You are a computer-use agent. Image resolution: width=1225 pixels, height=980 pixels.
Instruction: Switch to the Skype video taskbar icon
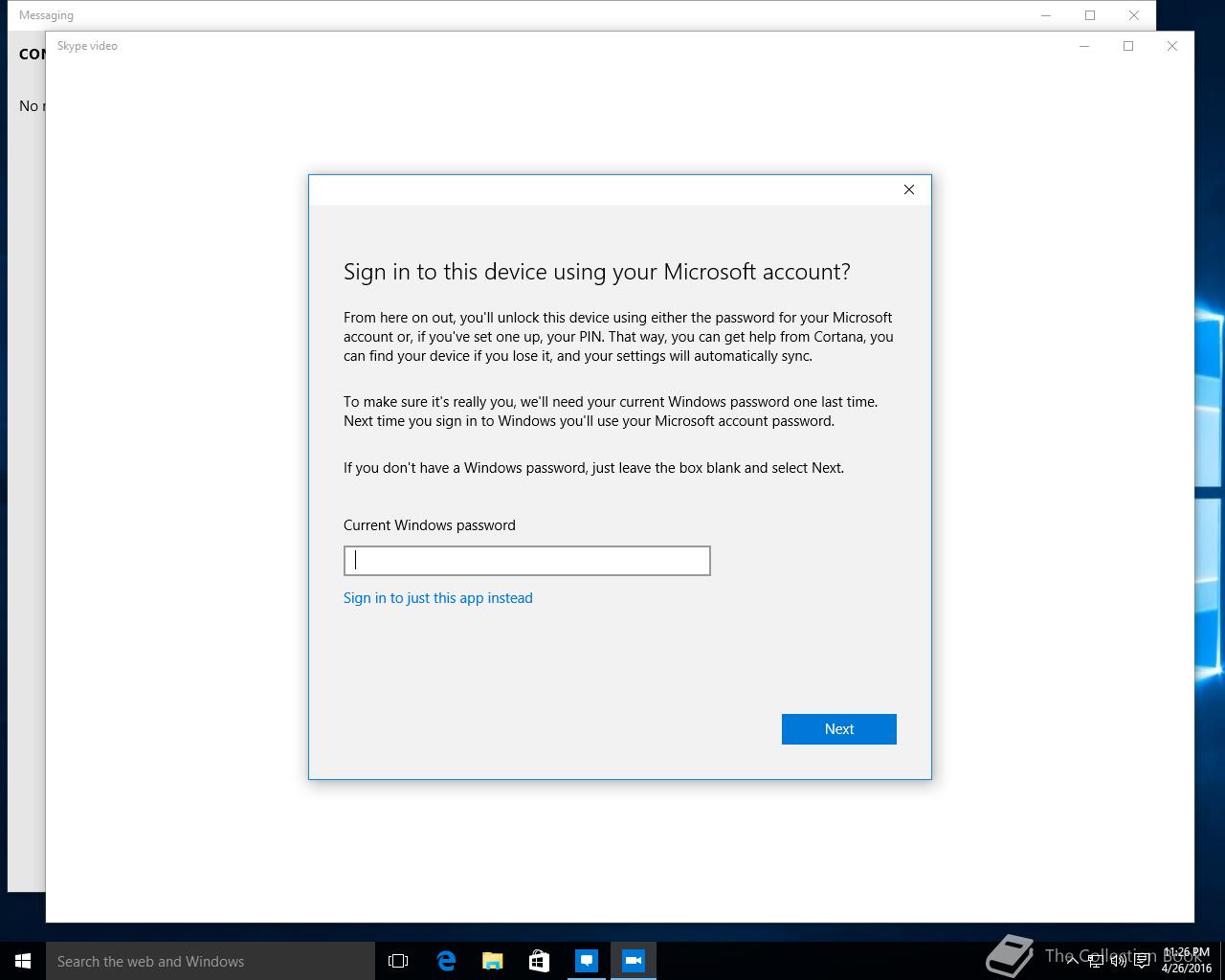coord(634,961)
